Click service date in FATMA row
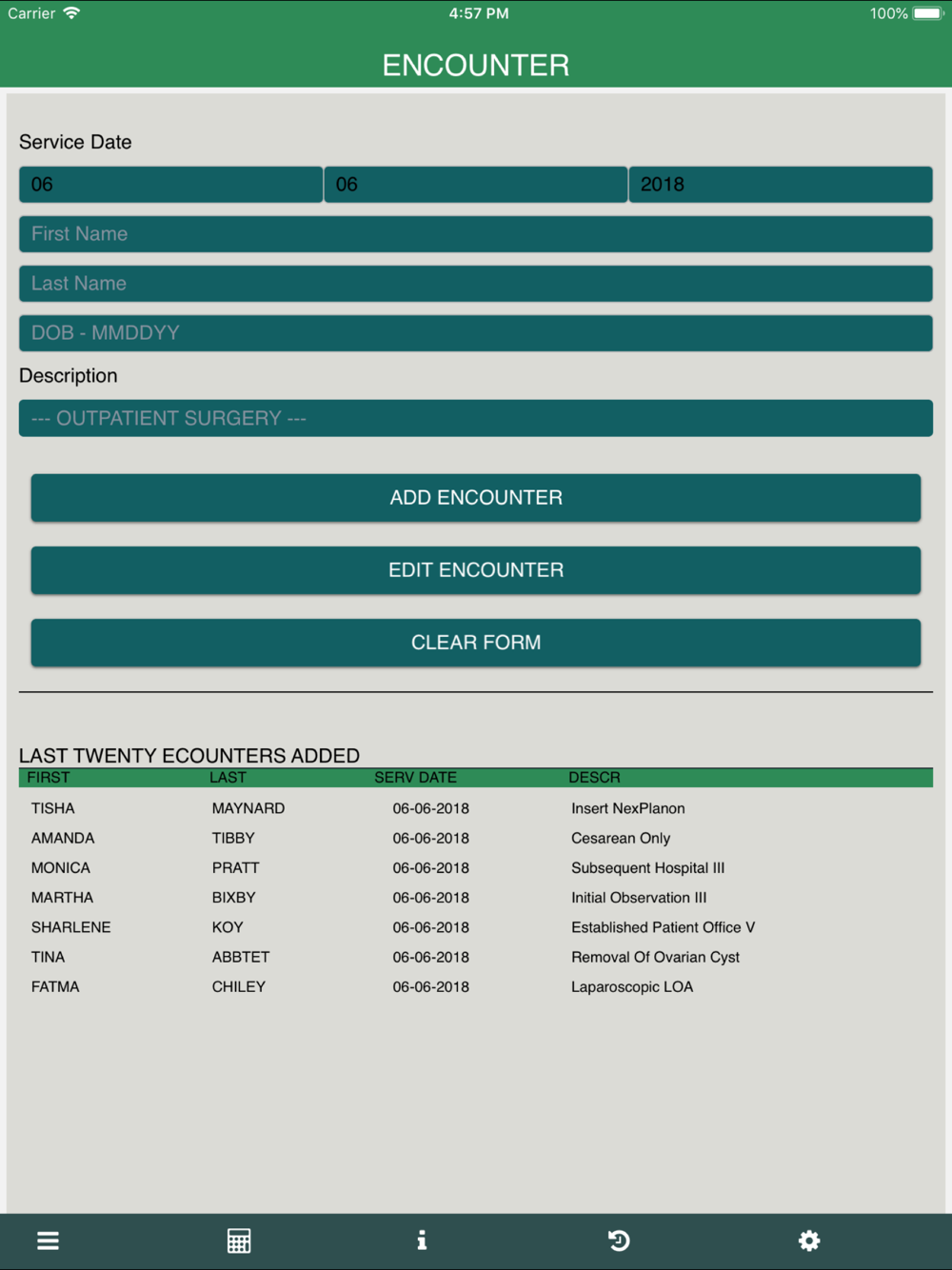The height and width of the screenshot is (1270, 952). click(x=431, y=987)
